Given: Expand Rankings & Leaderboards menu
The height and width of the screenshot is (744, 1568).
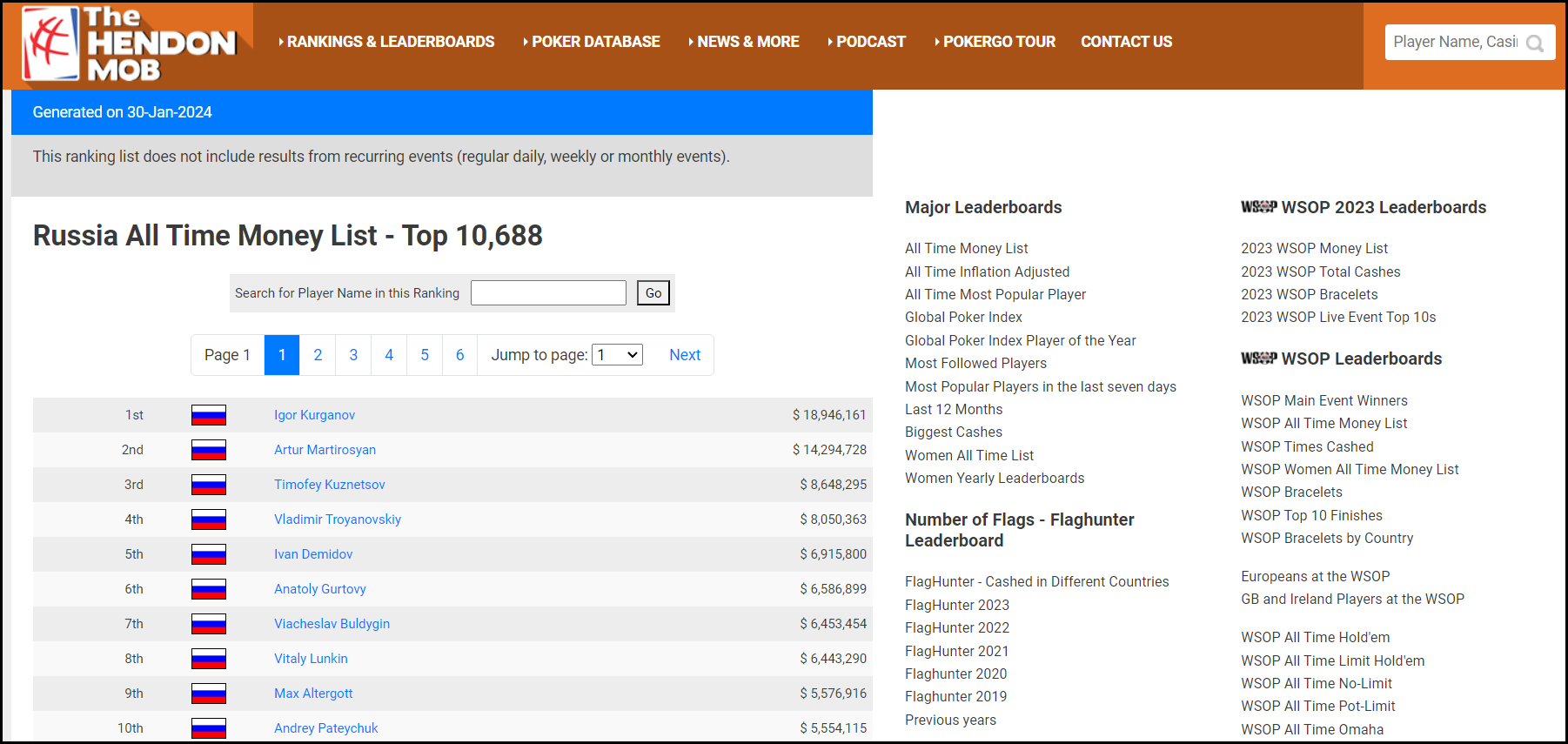Looking at the screenshot, I should 386,42.
